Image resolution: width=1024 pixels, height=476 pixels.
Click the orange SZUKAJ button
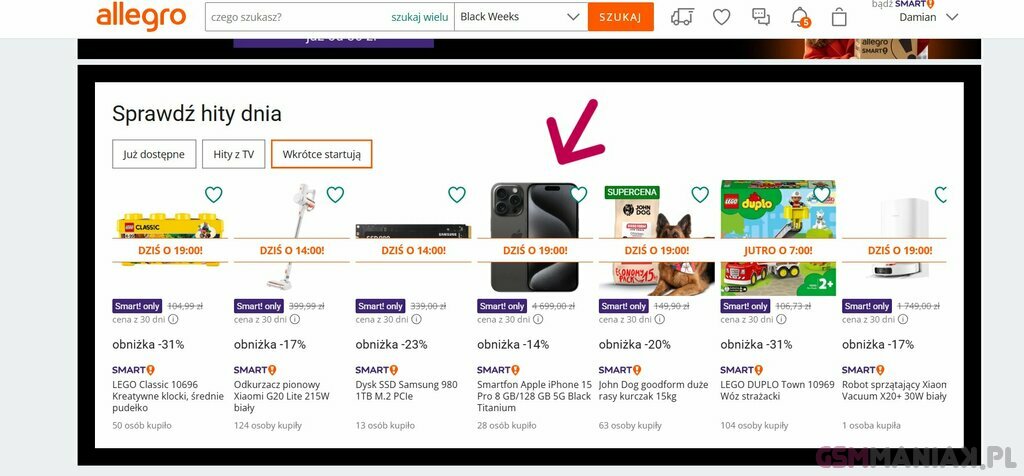620,17
